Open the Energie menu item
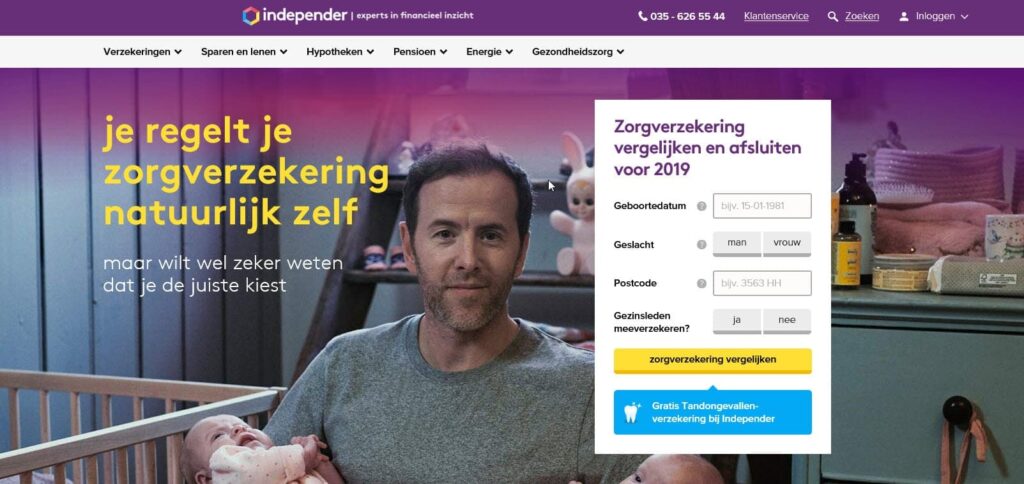Image resolution: width=1024 pixels, height=484 pixels. pyautogui.click(x=489, y=52)
